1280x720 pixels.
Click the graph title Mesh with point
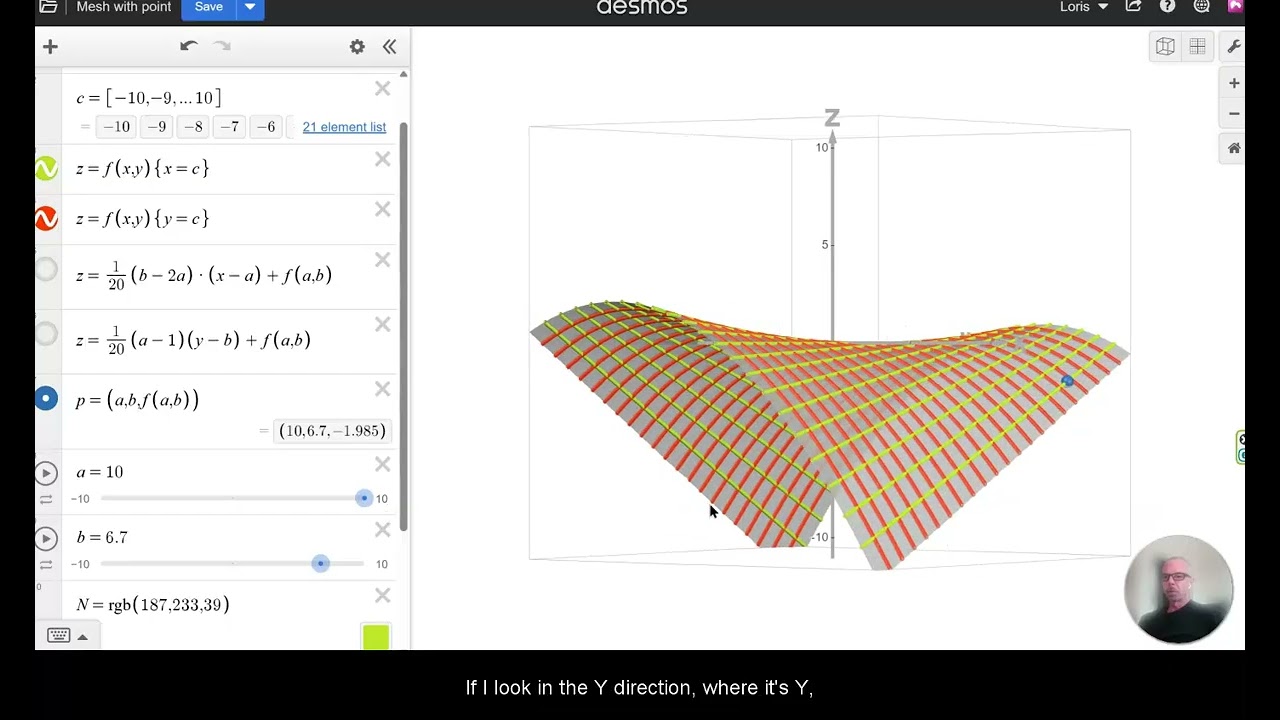point(124,7)
